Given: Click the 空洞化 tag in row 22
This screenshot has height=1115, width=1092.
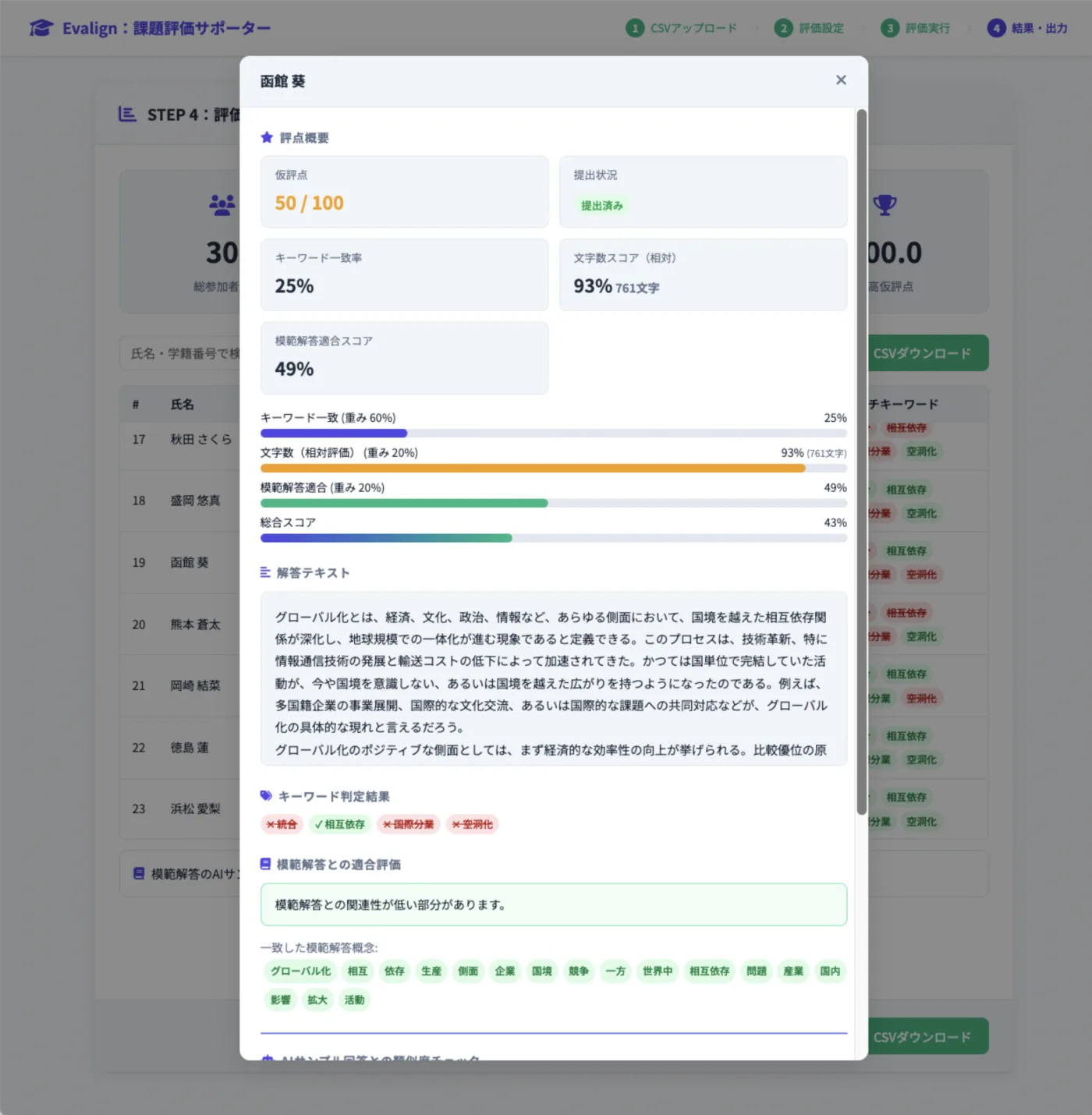Looking at the screenshot, I should coord(921,759).
